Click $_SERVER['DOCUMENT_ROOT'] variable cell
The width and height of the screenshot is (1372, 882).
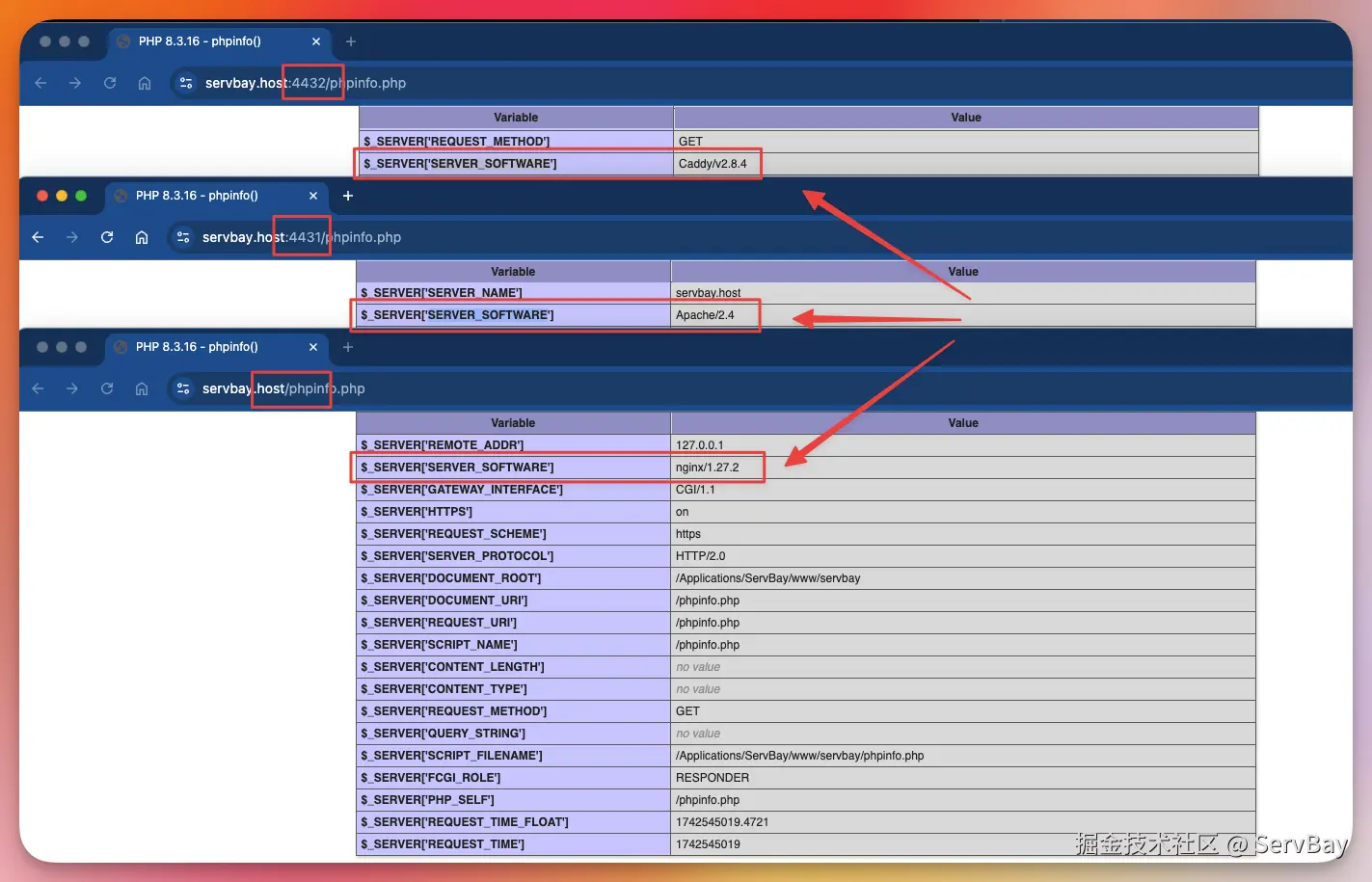513,578
